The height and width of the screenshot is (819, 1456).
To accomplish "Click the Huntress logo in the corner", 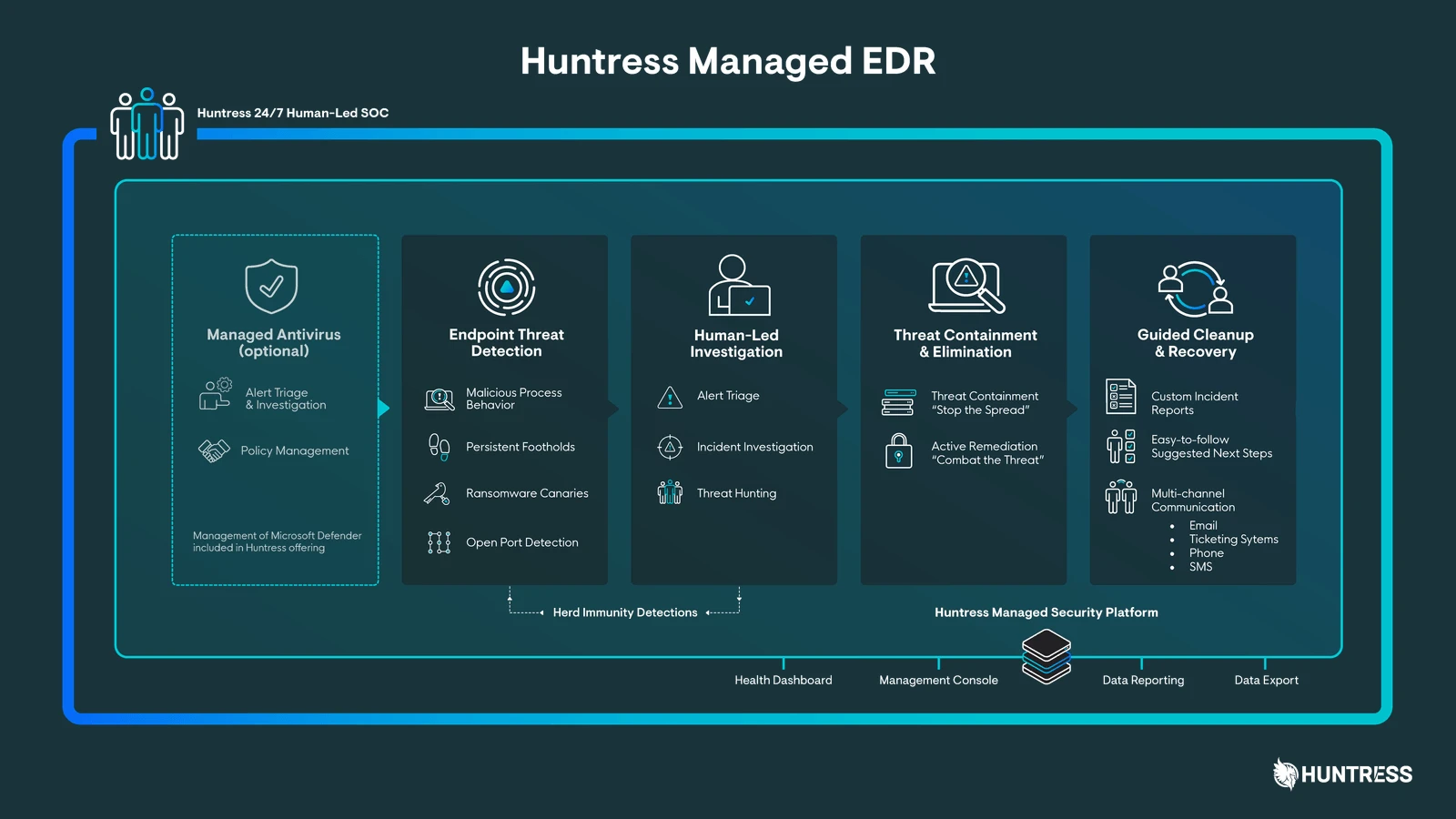I will tap(1342, 774).
